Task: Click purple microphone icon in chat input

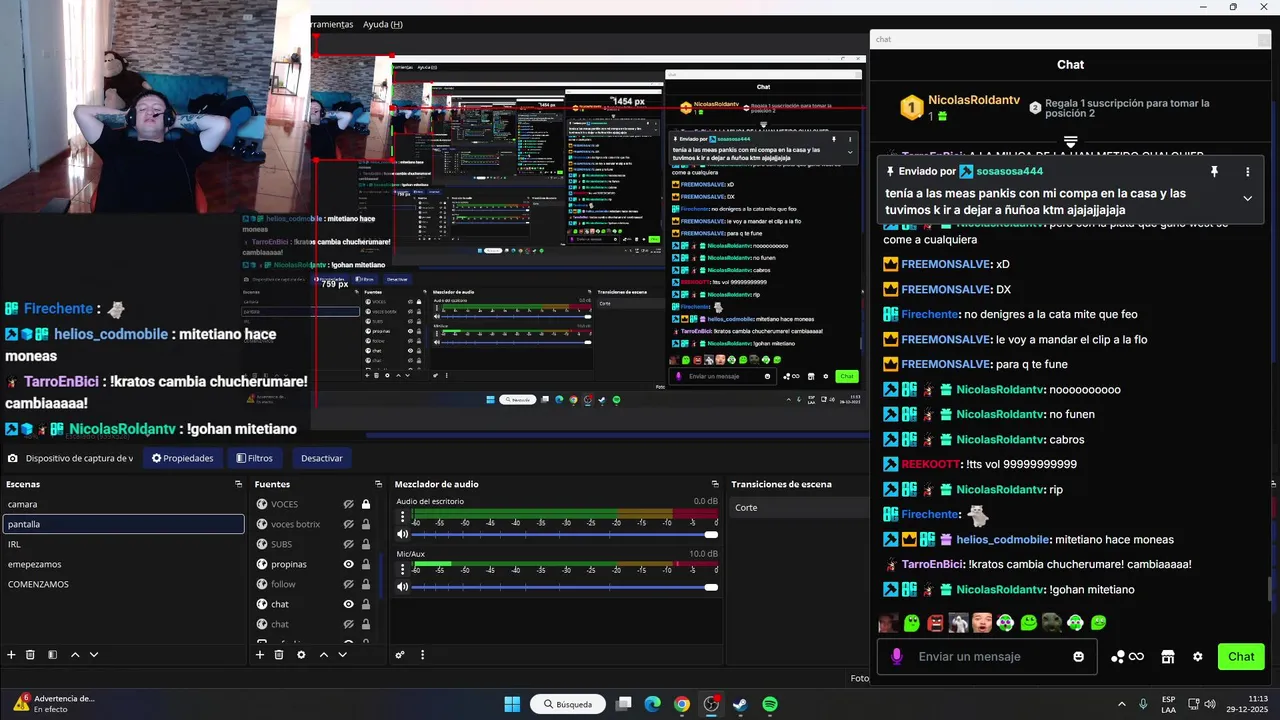Action: click(896, 656)
